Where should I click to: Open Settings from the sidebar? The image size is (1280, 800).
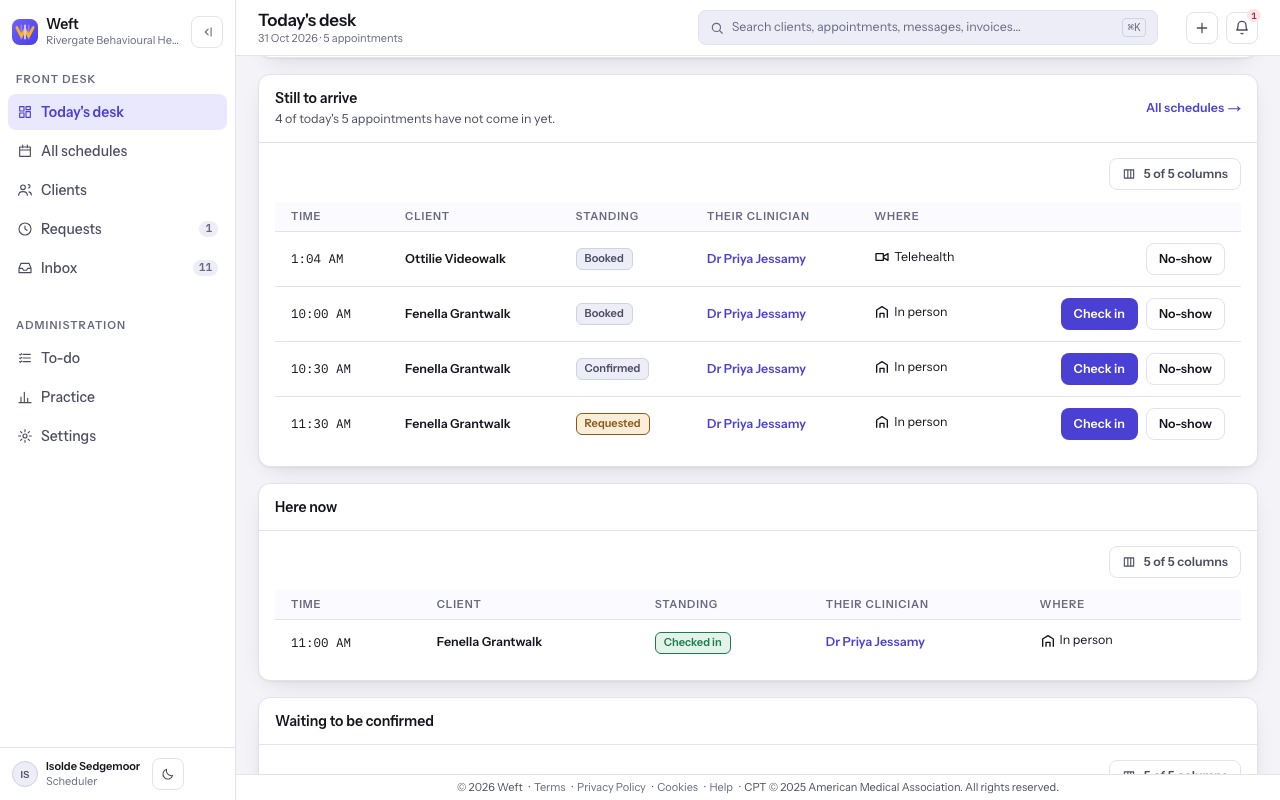(x=117, y=436)
